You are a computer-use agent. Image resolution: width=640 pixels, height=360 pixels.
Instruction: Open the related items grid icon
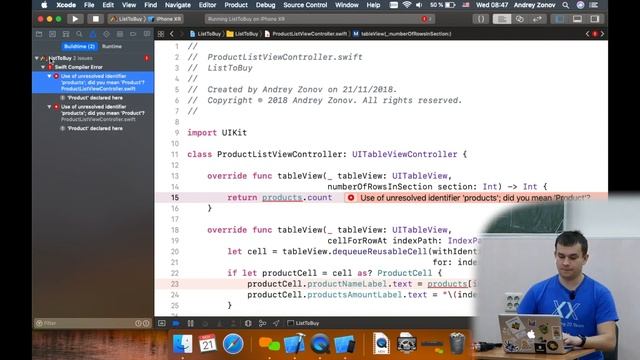[161, 34]
